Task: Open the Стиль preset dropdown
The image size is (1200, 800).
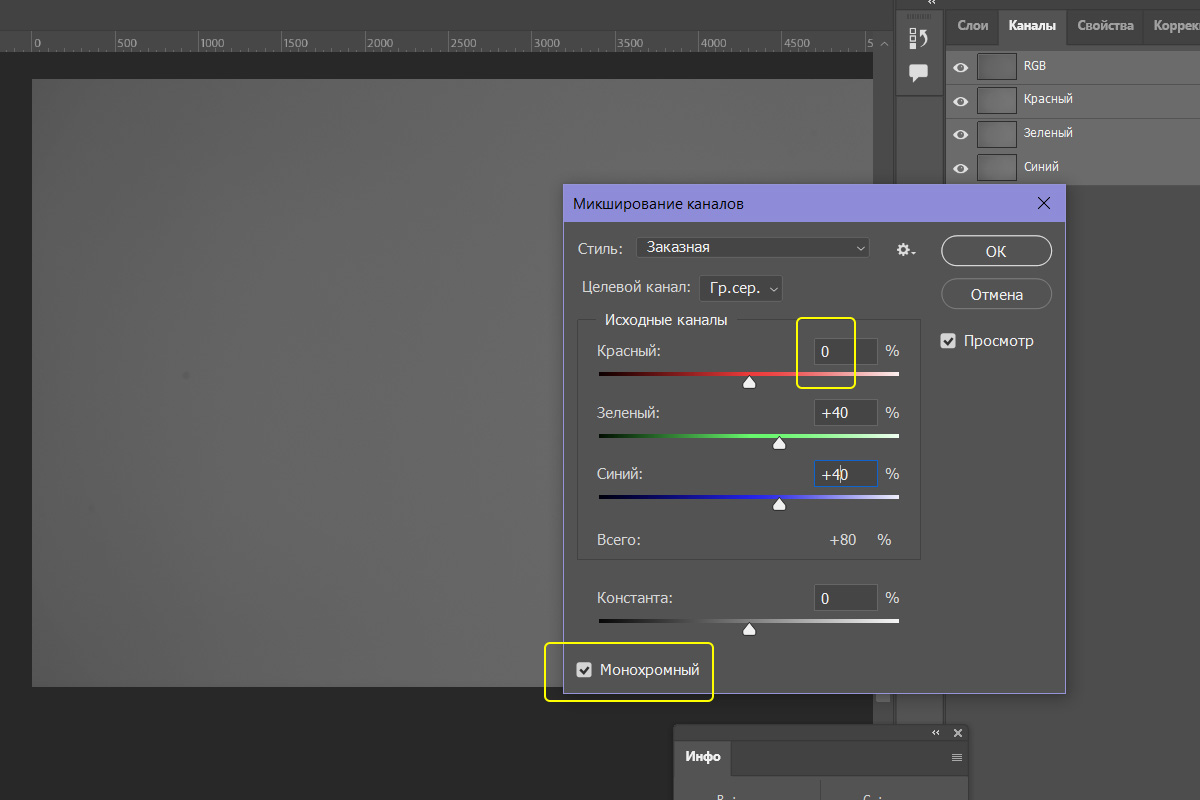Action: pyautogui.click(x=753, y=247)
